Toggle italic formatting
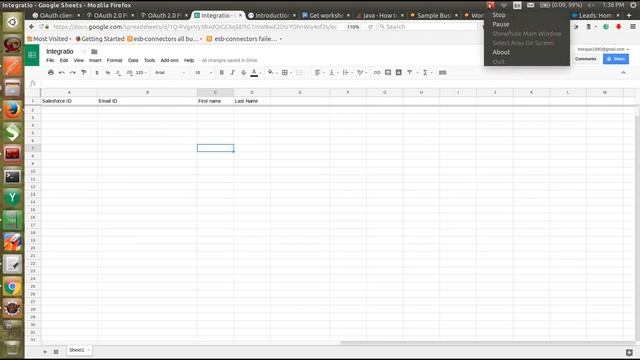This screenshot has height=360, width=640. [x=233, y=72]
